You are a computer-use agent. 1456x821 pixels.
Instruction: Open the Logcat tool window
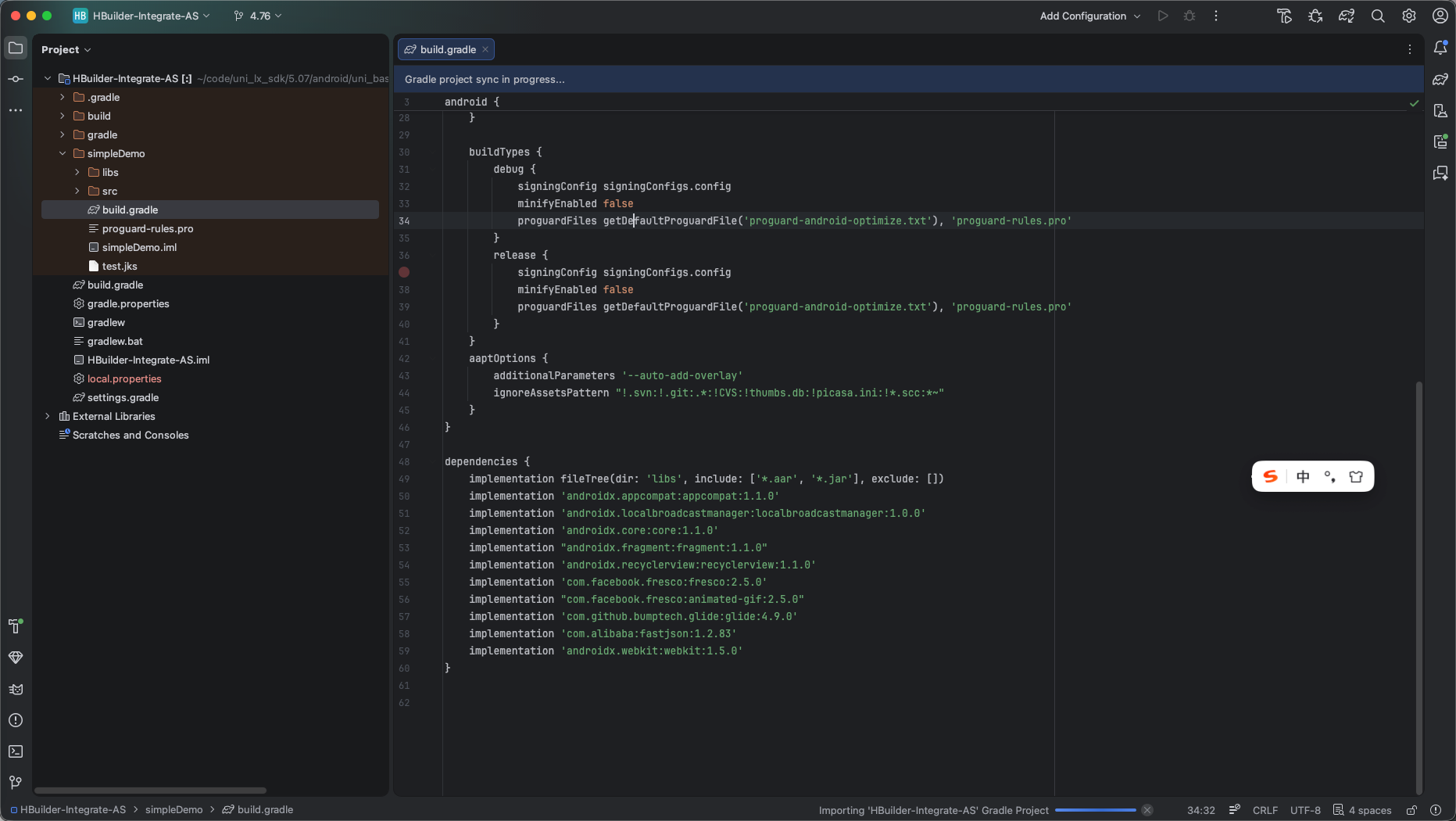pyautogui.click(x=16, y=689)
